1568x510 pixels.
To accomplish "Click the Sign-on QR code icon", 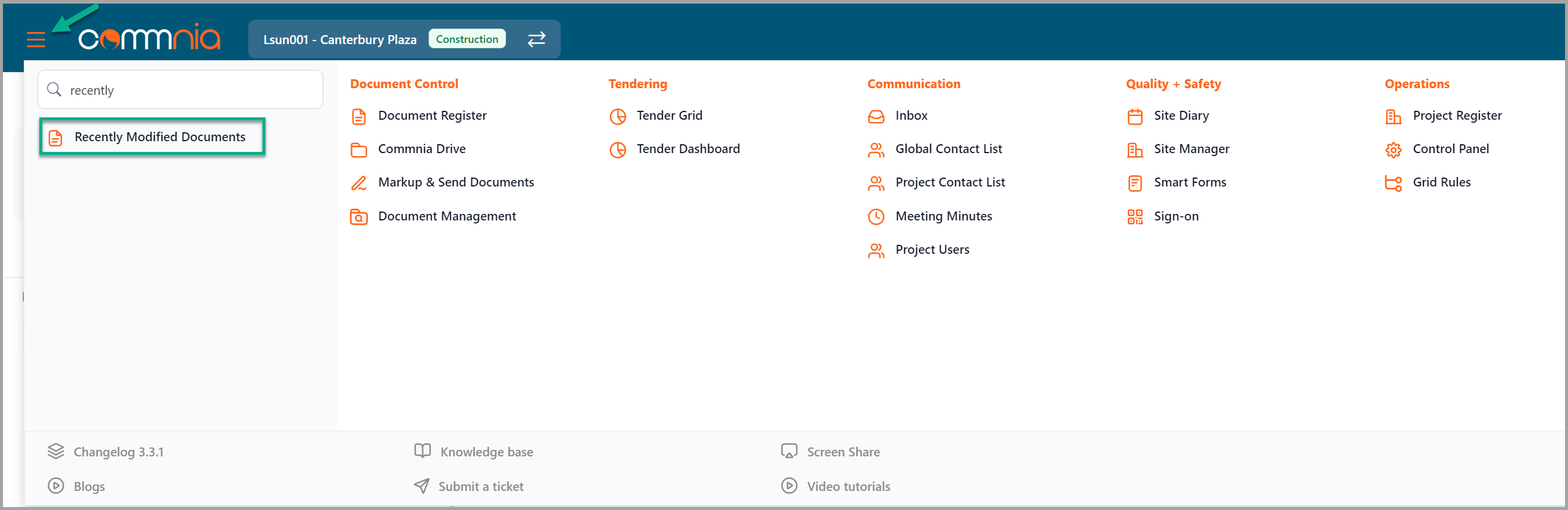I will click(x=1135, y=216).
